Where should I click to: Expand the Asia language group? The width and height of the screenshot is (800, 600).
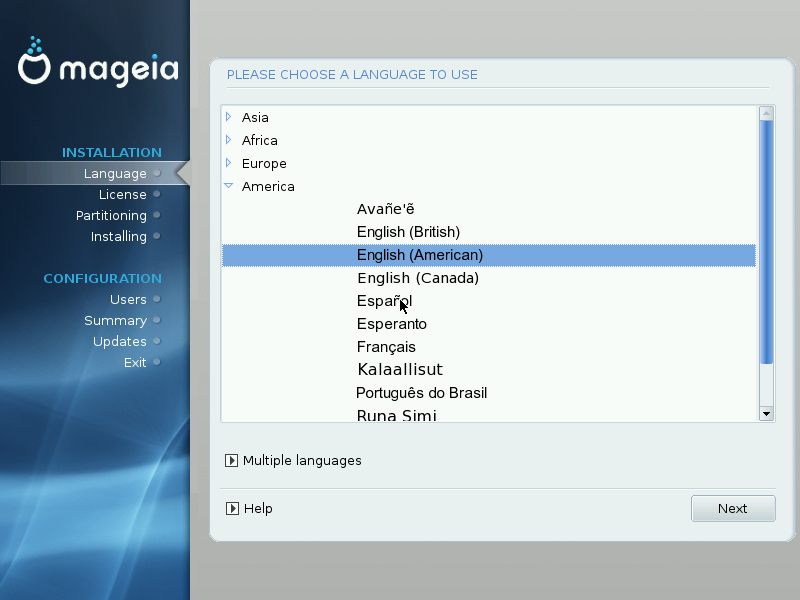tap(229, 117)
